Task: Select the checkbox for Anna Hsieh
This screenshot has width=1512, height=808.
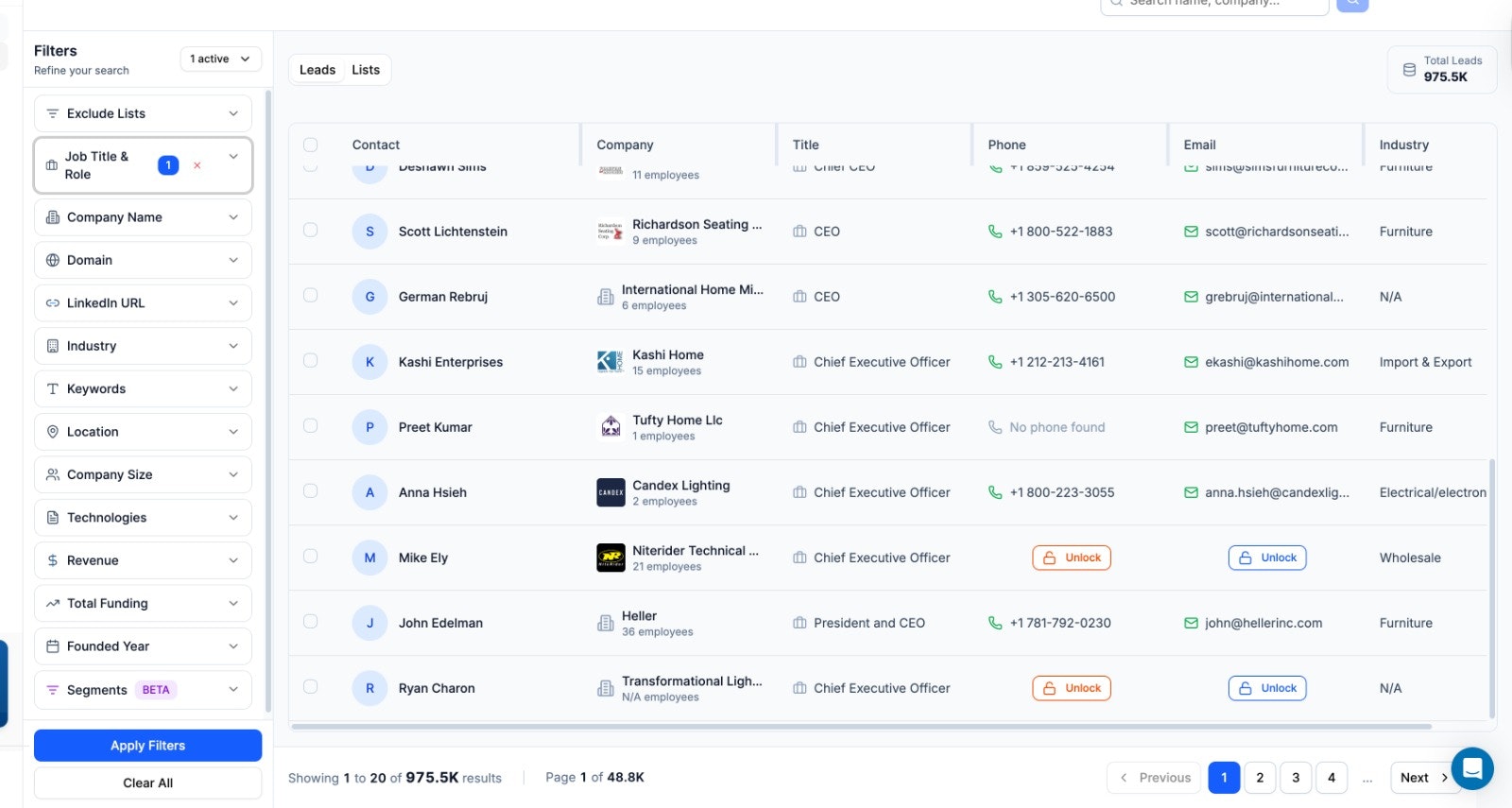Action: 310,490
